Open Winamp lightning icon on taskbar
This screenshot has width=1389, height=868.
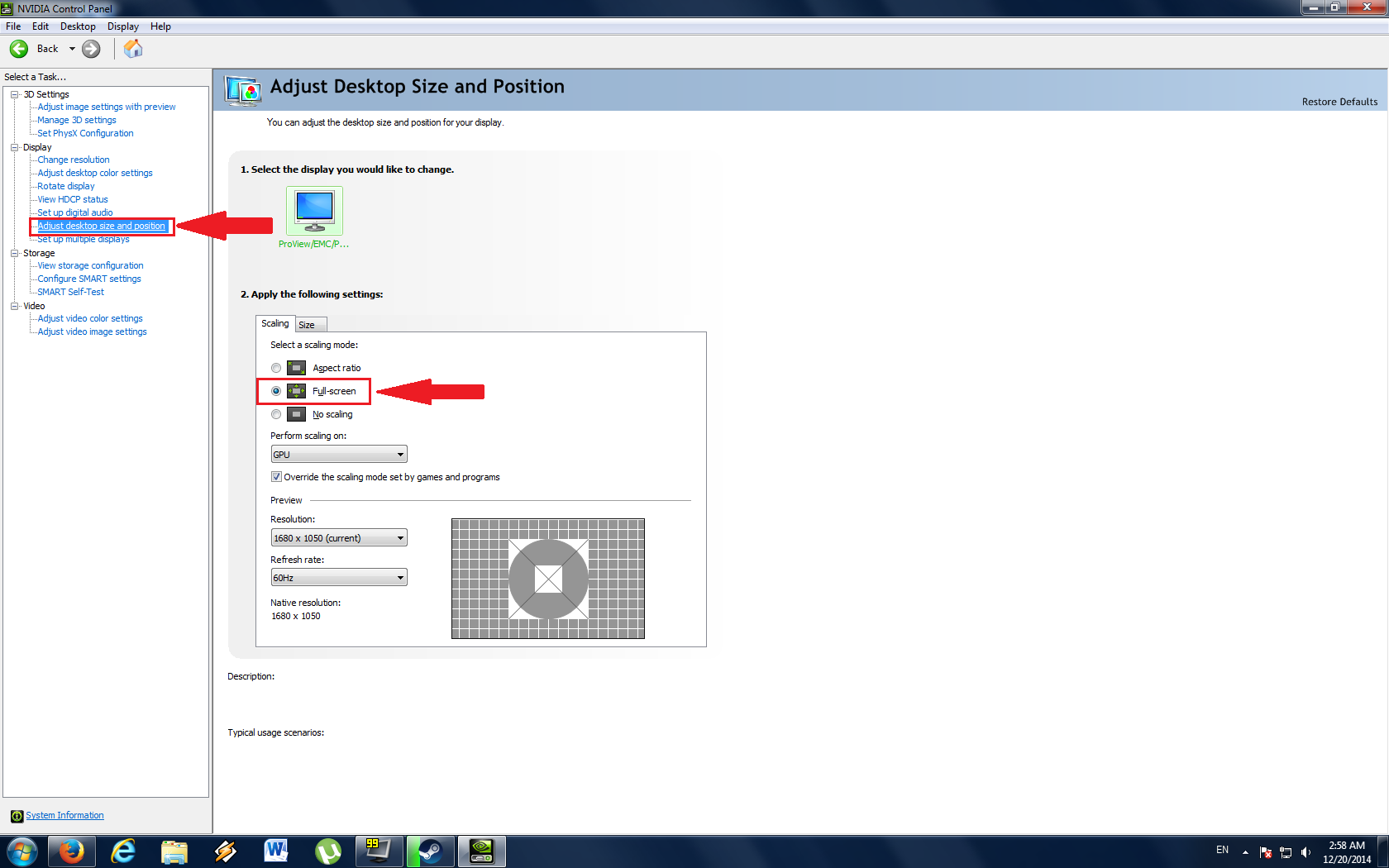click(x=226, y=851)
